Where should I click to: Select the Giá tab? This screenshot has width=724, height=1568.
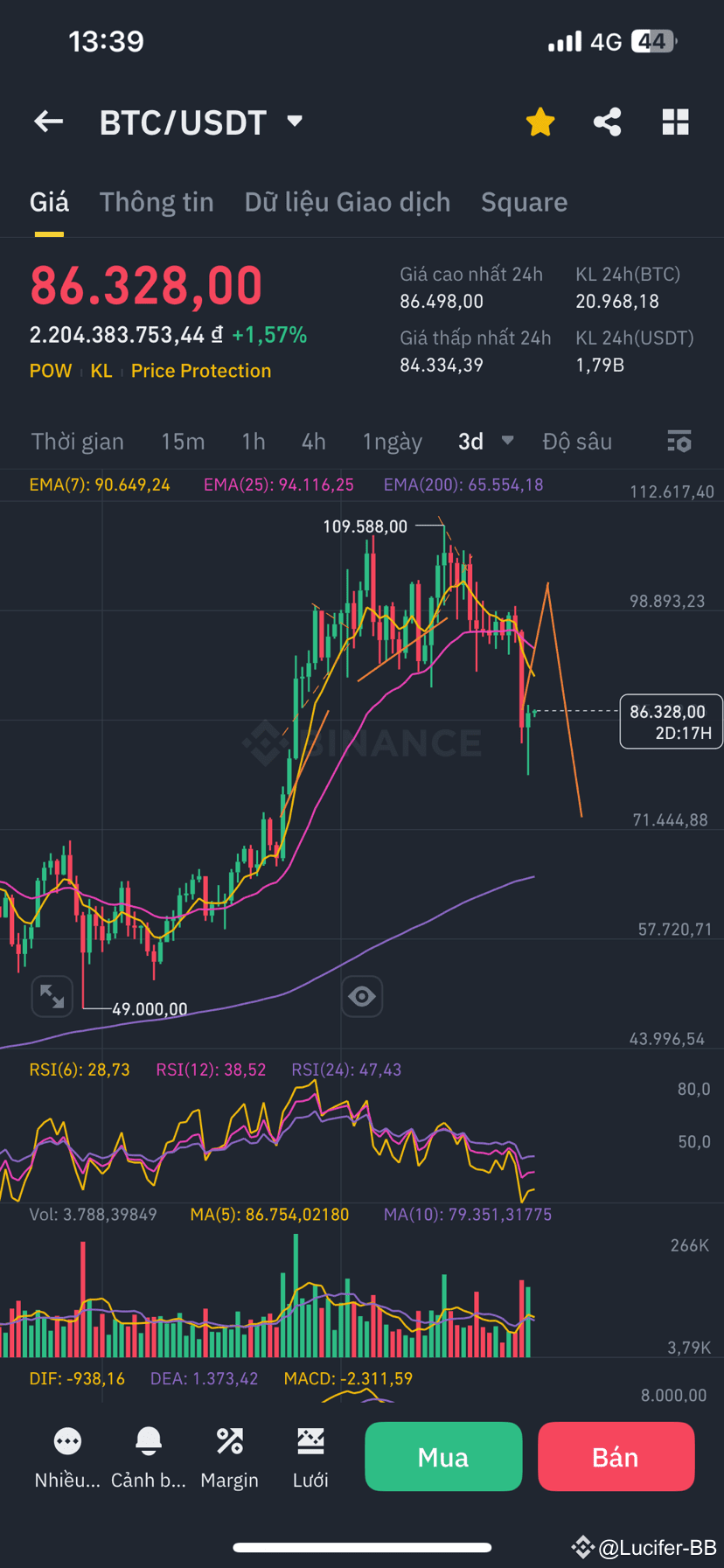coord(49,202)
